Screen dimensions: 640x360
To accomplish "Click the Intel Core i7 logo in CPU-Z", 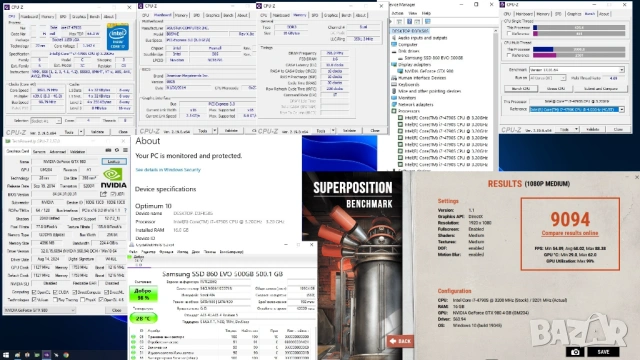I will coord(118,37).
